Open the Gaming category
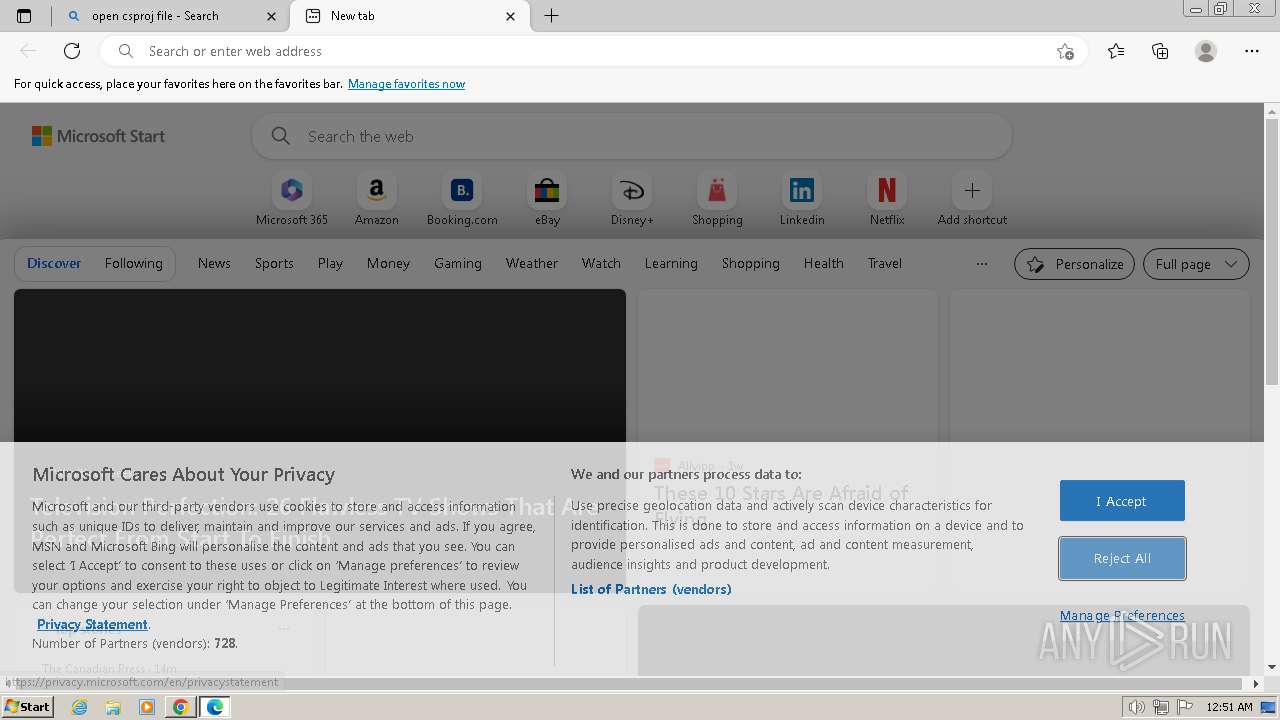Screen dimensions: 1280x720 click(458, 263)
